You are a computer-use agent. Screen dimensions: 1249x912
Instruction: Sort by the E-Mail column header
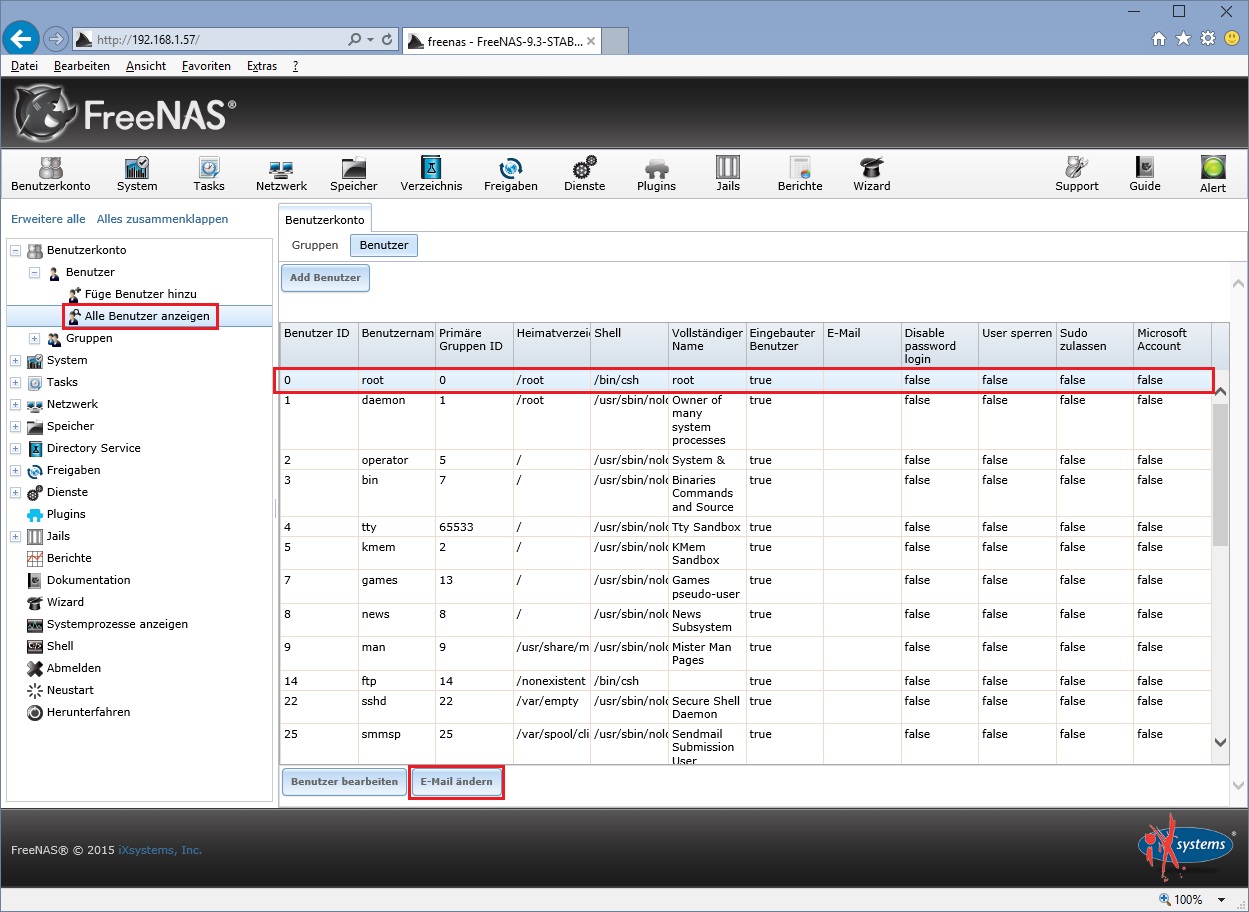[x=862, y=346]
